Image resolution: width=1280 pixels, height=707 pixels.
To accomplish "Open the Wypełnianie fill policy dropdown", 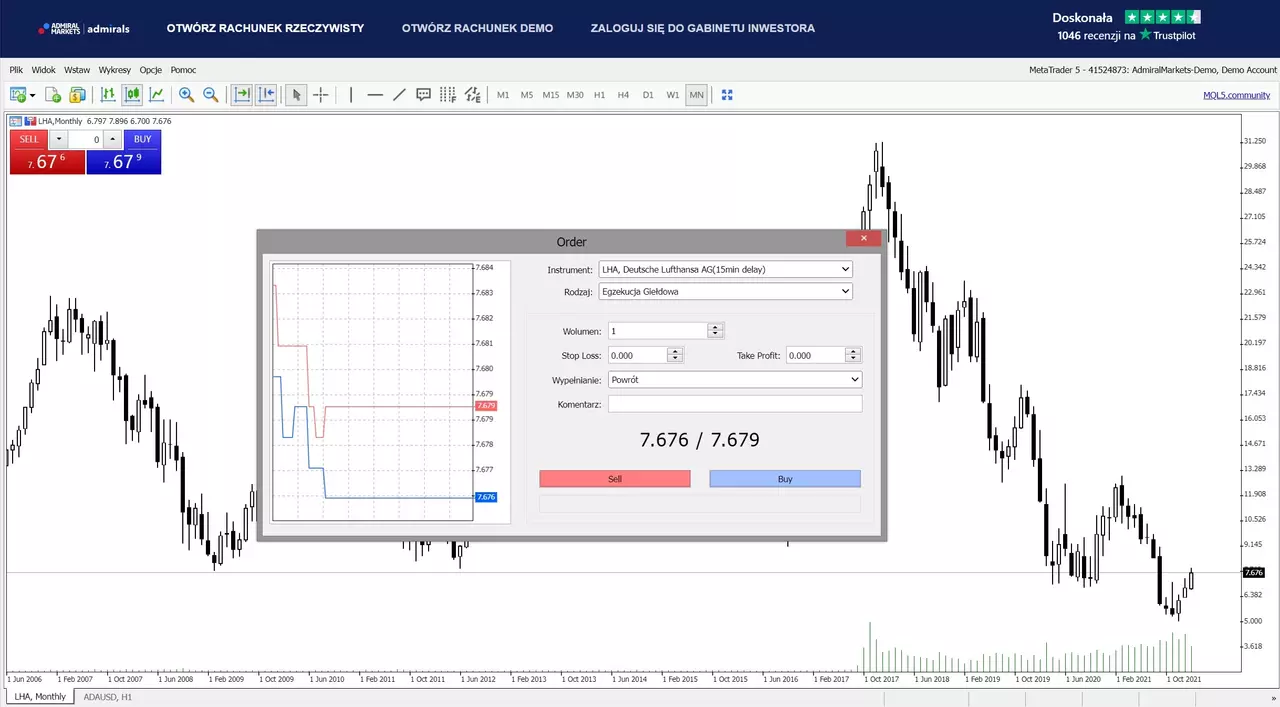I will point(735,380).
